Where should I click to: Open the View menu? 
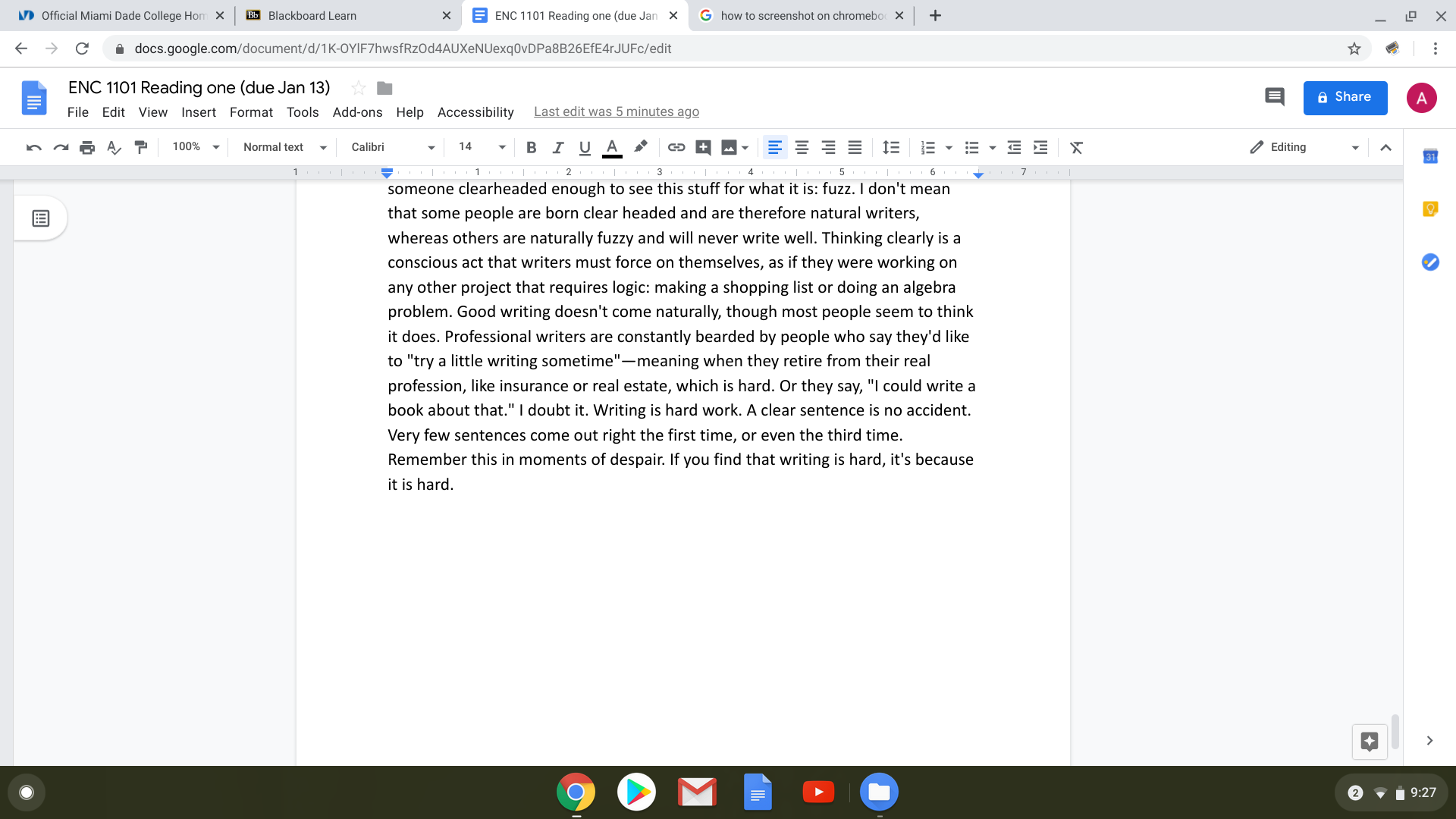(152, 112)
